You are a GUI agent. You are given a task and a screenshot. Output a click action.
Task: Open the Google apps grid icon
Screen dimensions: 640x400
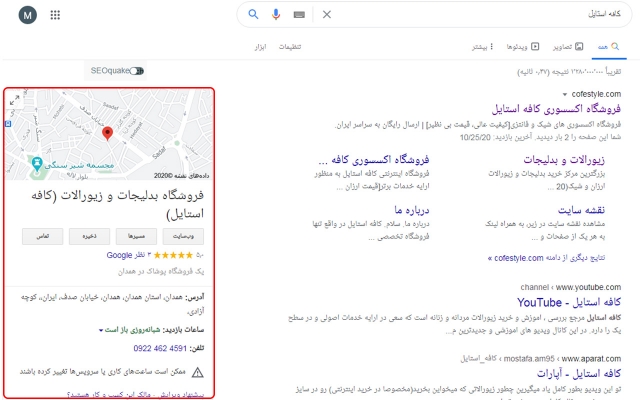pos(55,15)
